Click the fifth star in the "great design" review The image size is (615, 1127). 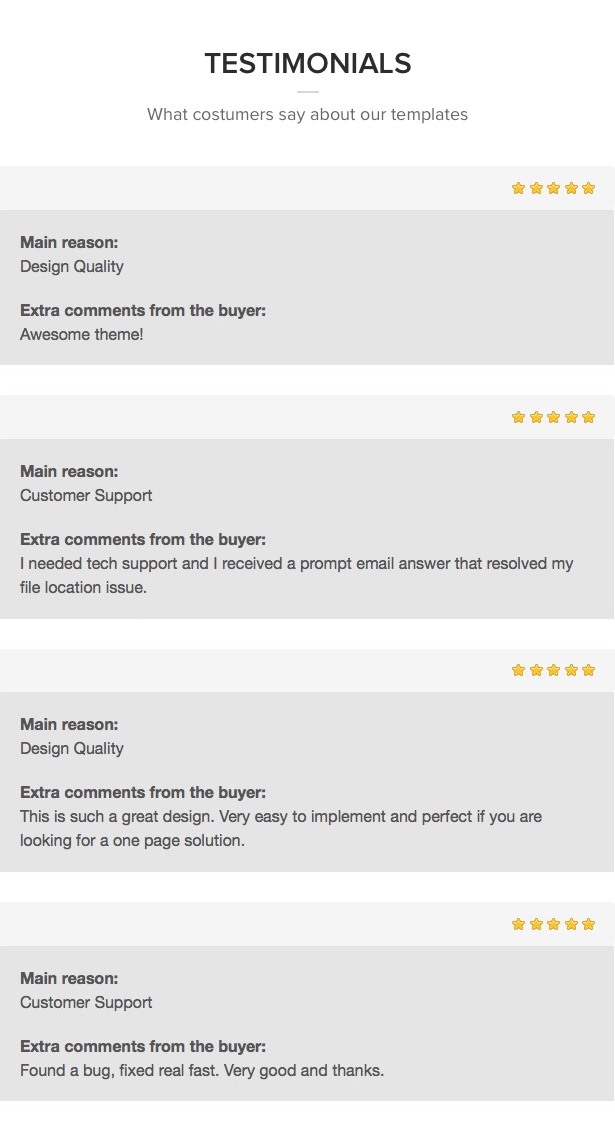[x=588, y=670]
